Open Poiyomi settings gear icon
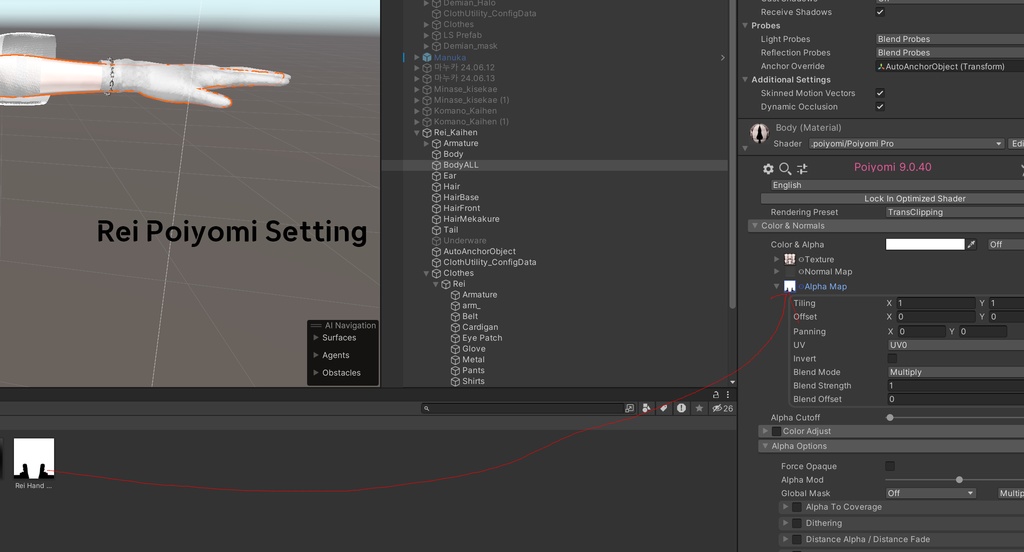This screenshot has height=552, width=1024. pyautogui.click(x=768, y=169)
